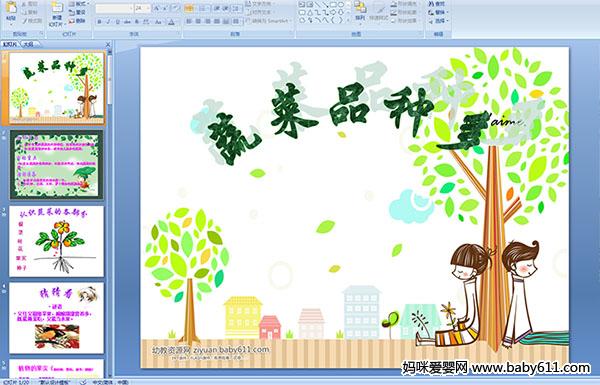Click the Paste clipboard icon
600x385 pixels.
pos(11,7)
